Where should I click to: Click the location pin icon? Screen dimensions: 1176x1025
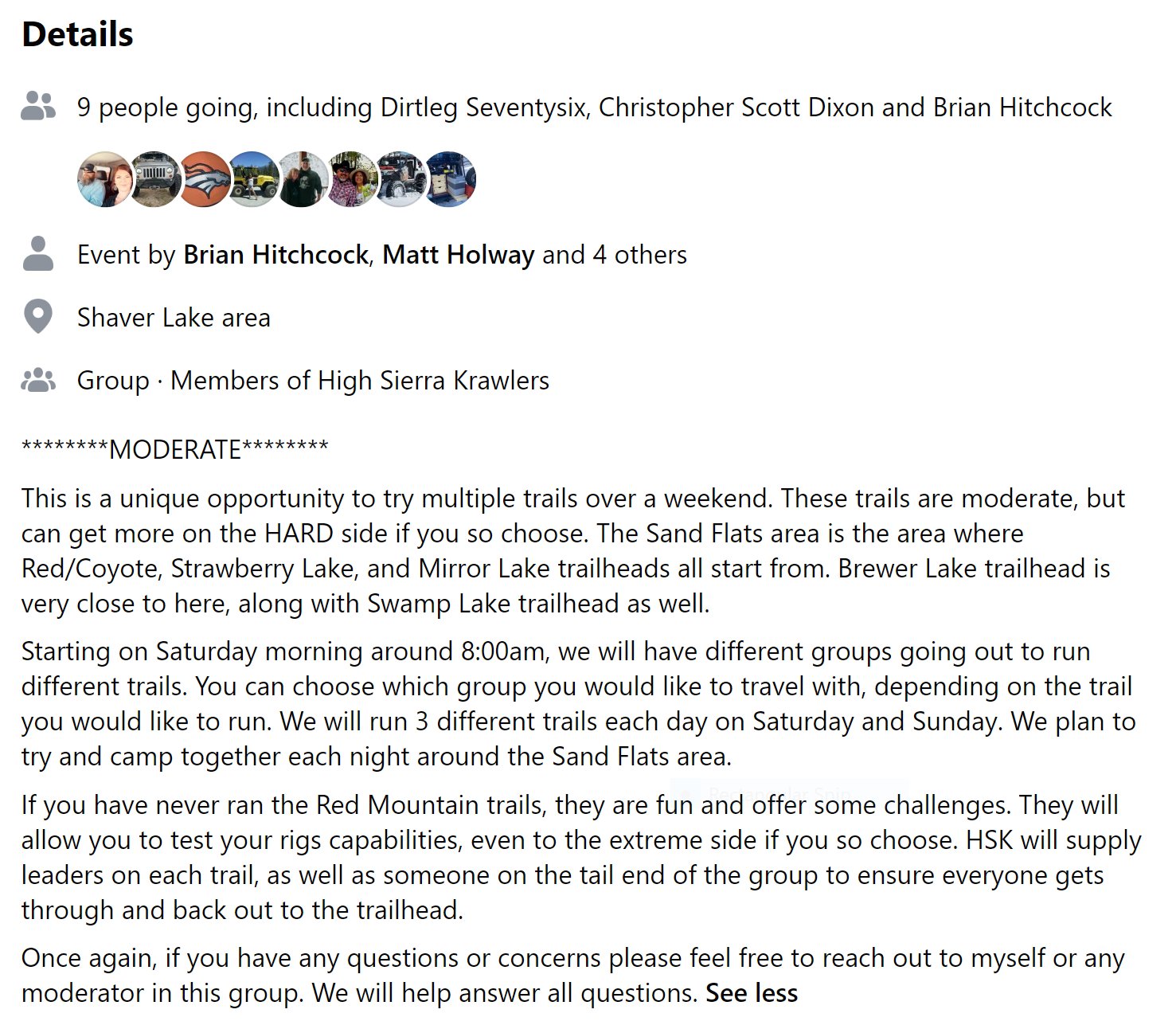click(38, 317)
